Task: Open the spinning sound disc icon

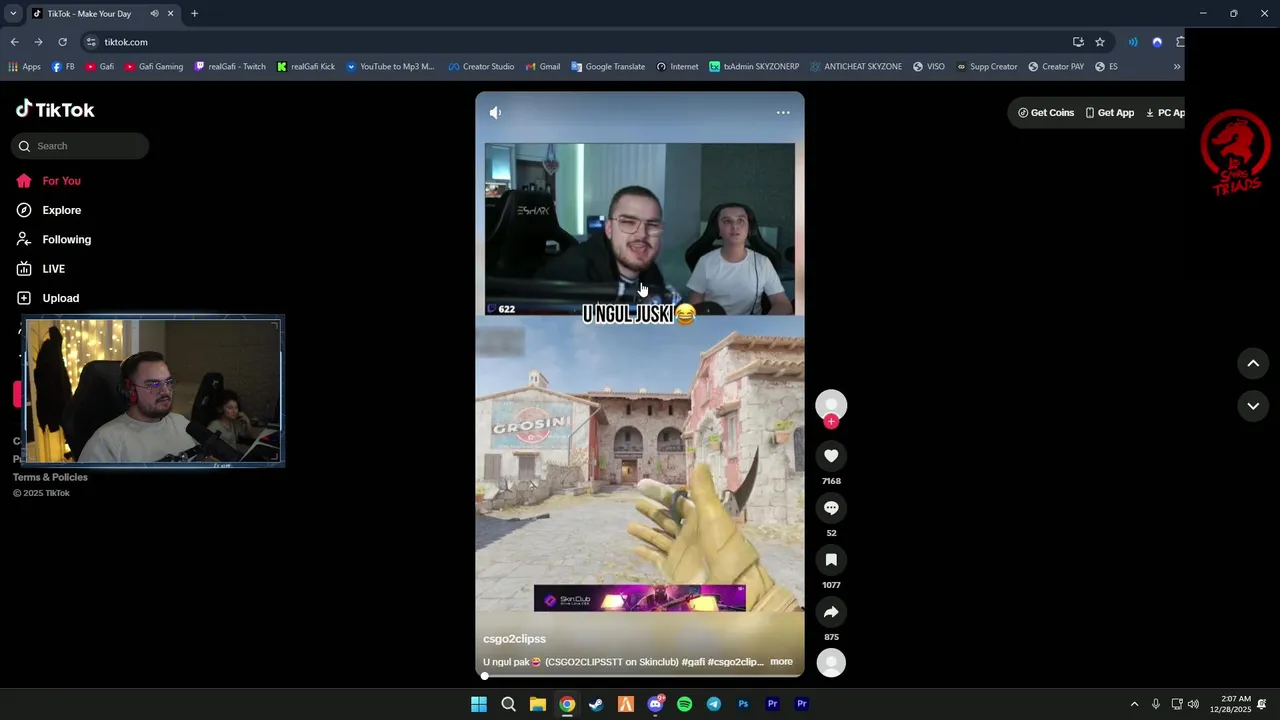Action: 831,663
